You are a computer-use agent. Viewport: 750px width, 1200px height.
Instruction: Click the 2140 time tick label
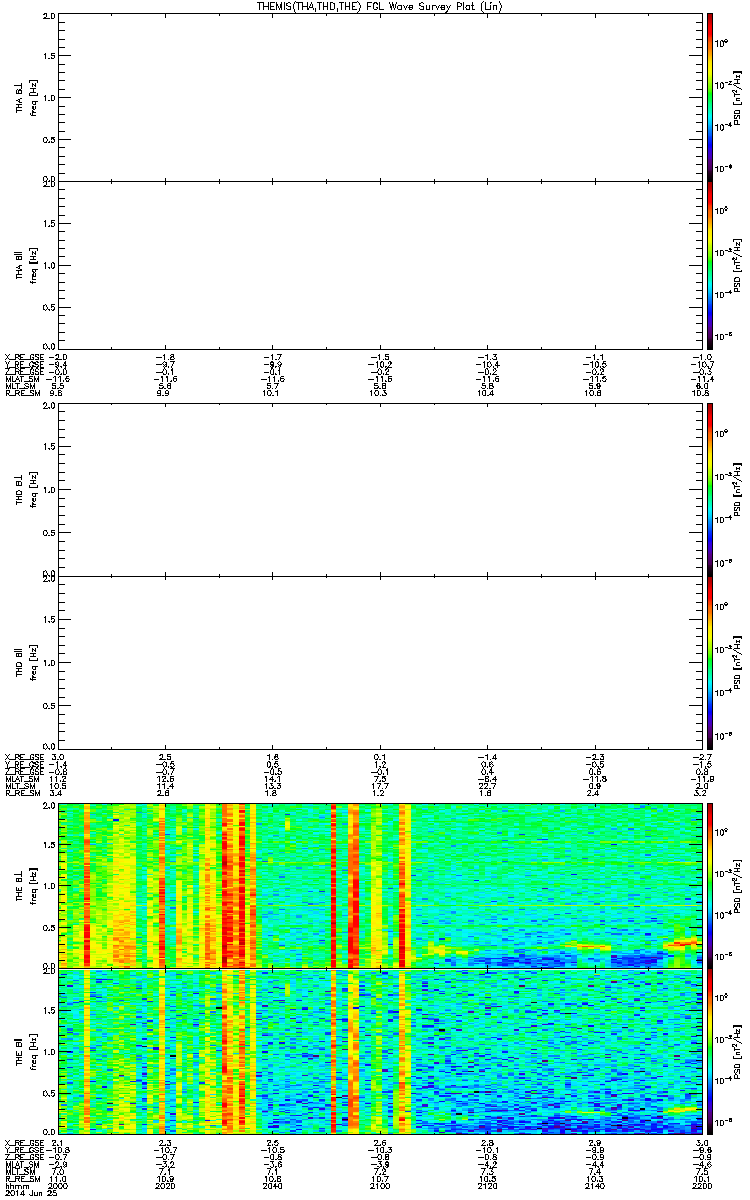click(595, 1187)
